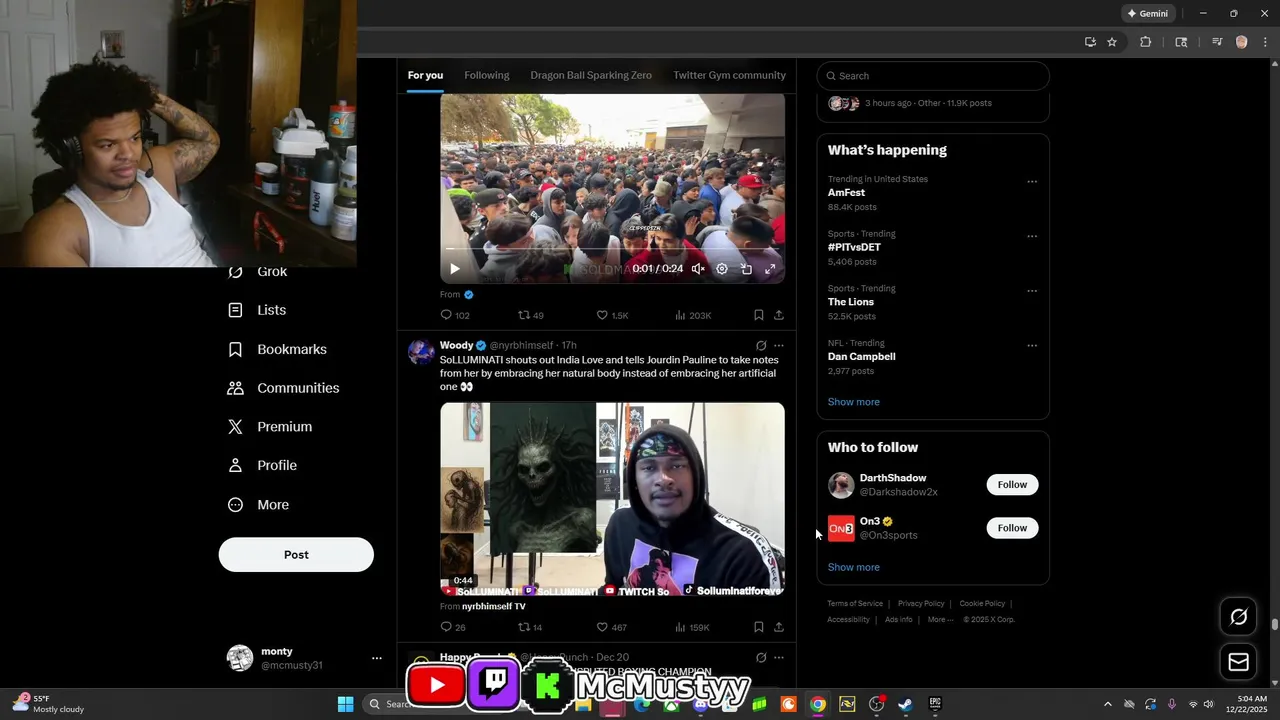Open more options on Woody's post
Viewport: 1280px width, 720px height.
(779, 345)
